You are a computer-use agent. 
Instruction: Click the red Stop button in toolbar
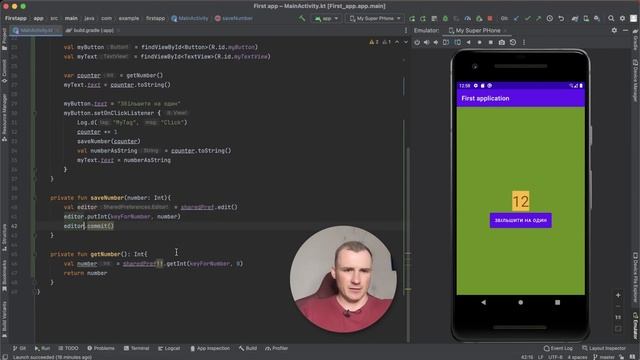(490, 18)
